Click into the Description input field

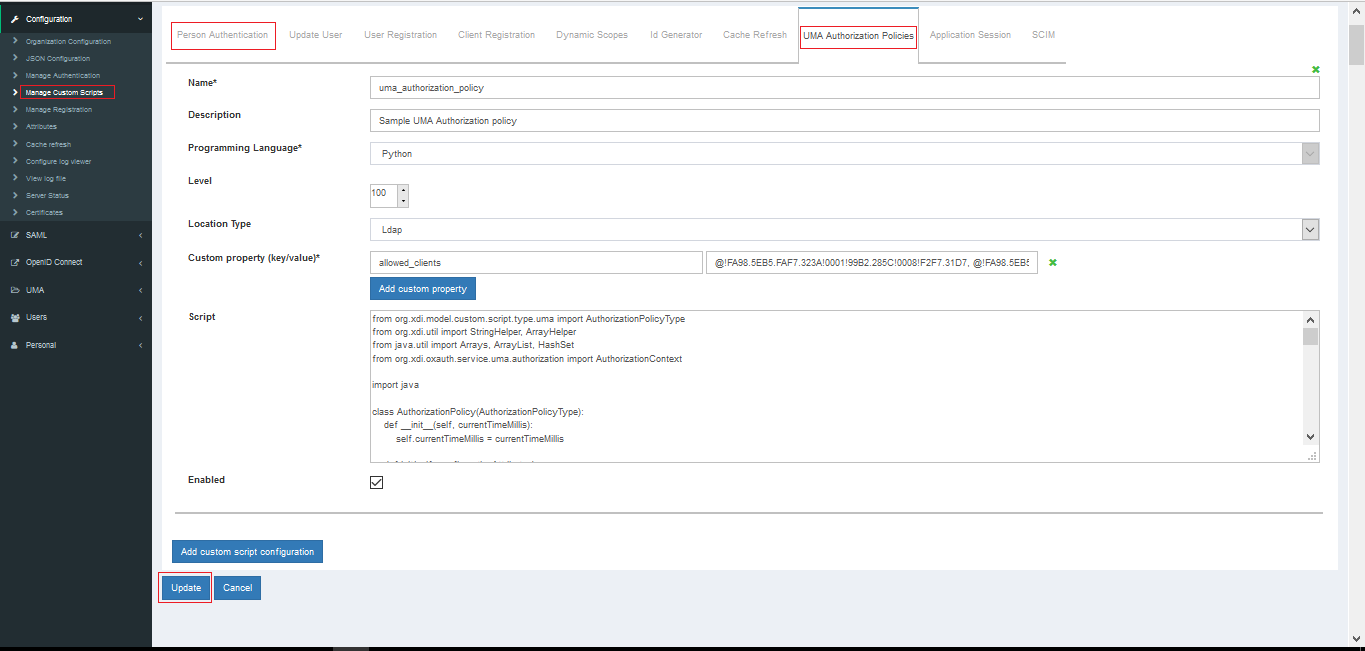click(844, 121)
